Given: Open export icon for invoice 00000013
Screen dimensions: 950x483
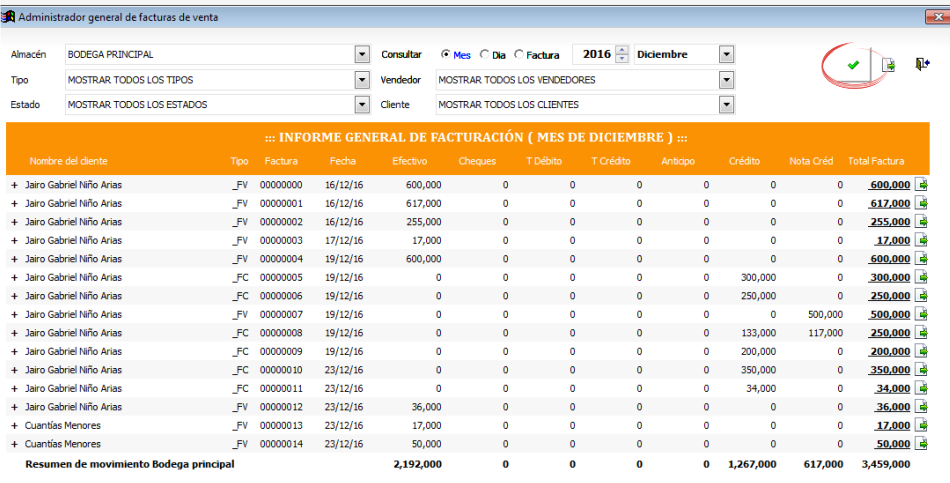Looking at the screenshot, I should tap(922, 425).
